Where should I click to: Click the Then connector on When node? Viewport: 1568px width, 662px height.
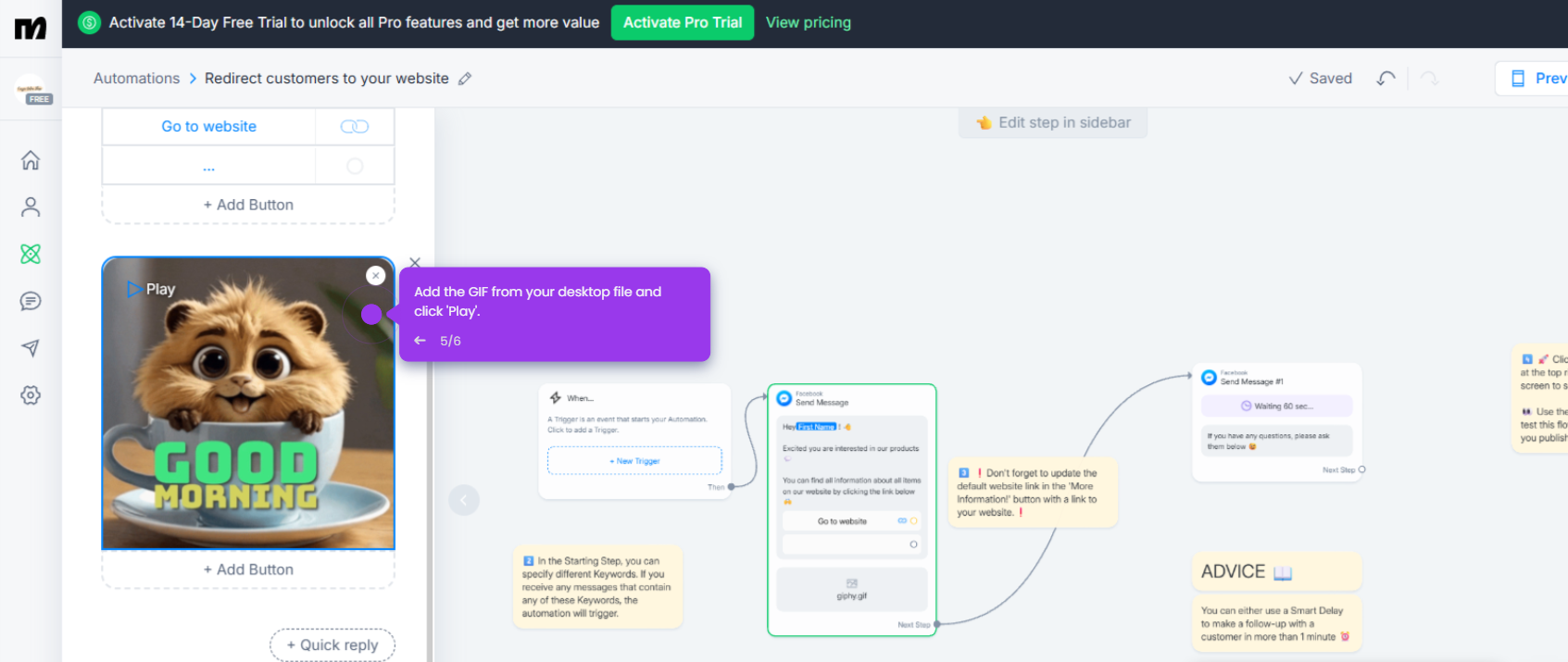pos(731,486)
